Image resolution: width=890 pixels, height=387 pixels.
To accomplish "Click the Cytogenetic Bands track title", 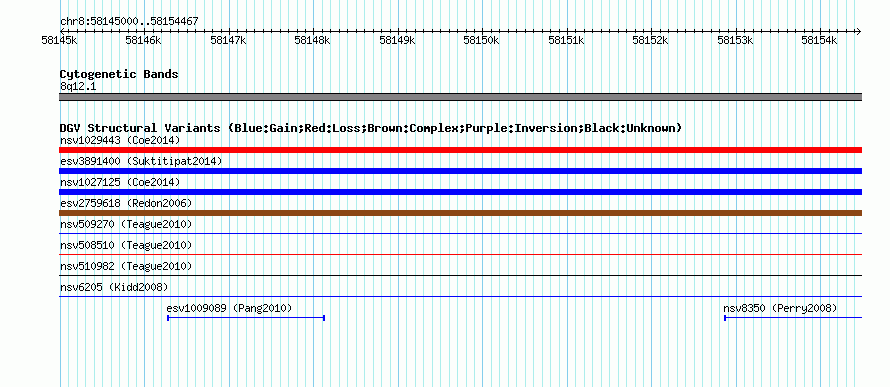I will click(119, 74).
